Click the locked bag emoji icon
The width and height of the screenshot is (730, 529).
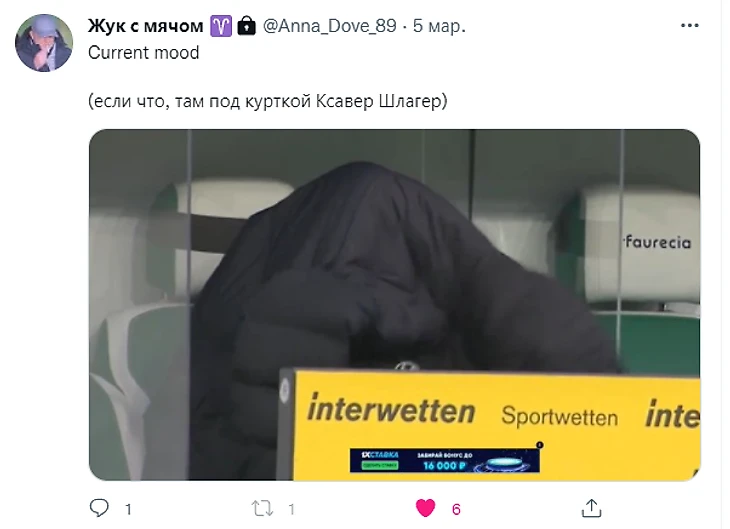click(x=246, y=26)
